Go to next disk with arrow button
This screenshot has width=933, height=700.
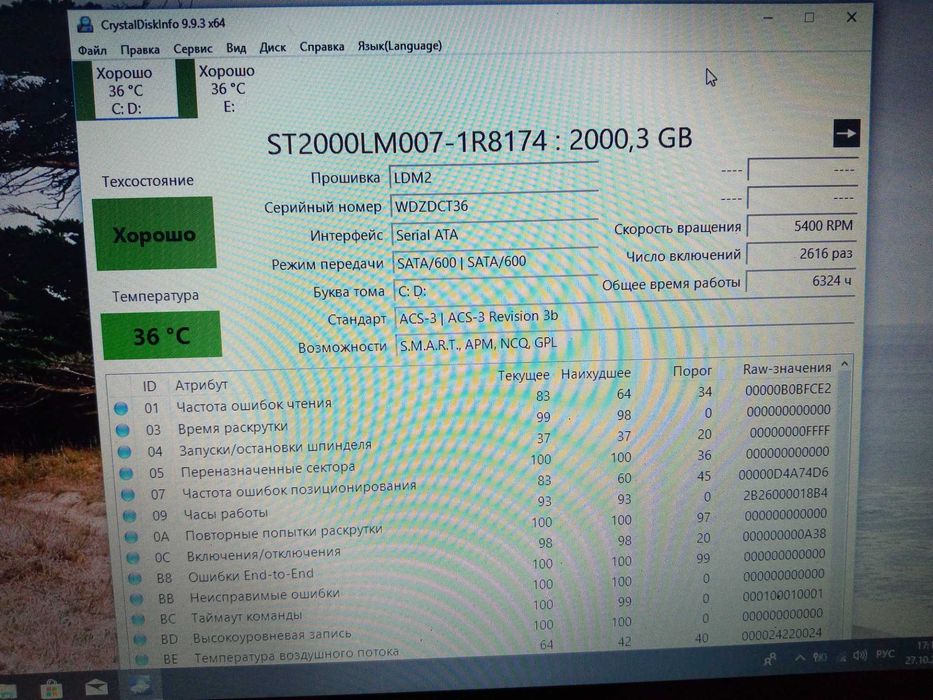click(x=846, y=133)
